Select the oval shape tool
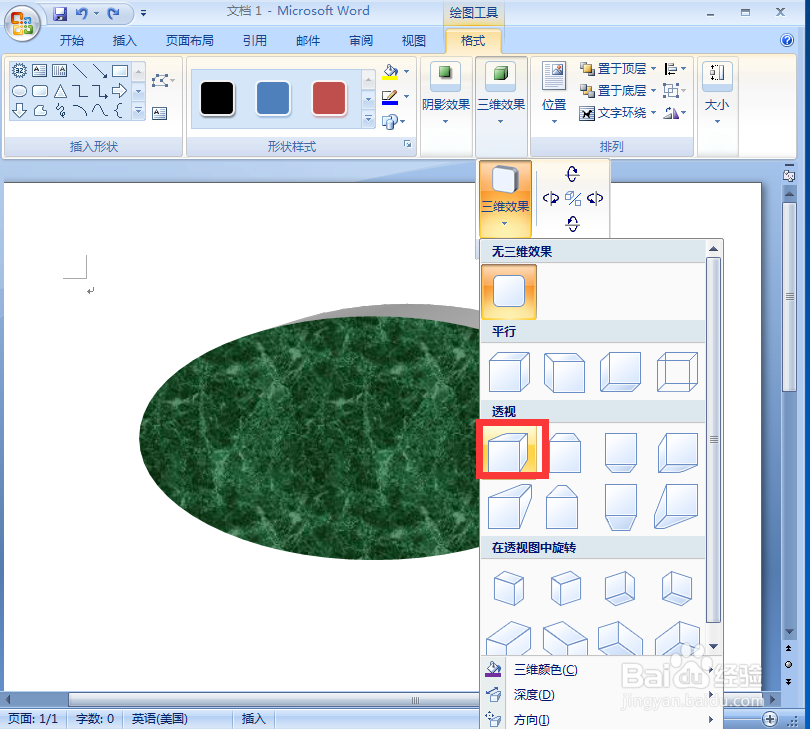This screenshot has width=810, height=729. 19,91
